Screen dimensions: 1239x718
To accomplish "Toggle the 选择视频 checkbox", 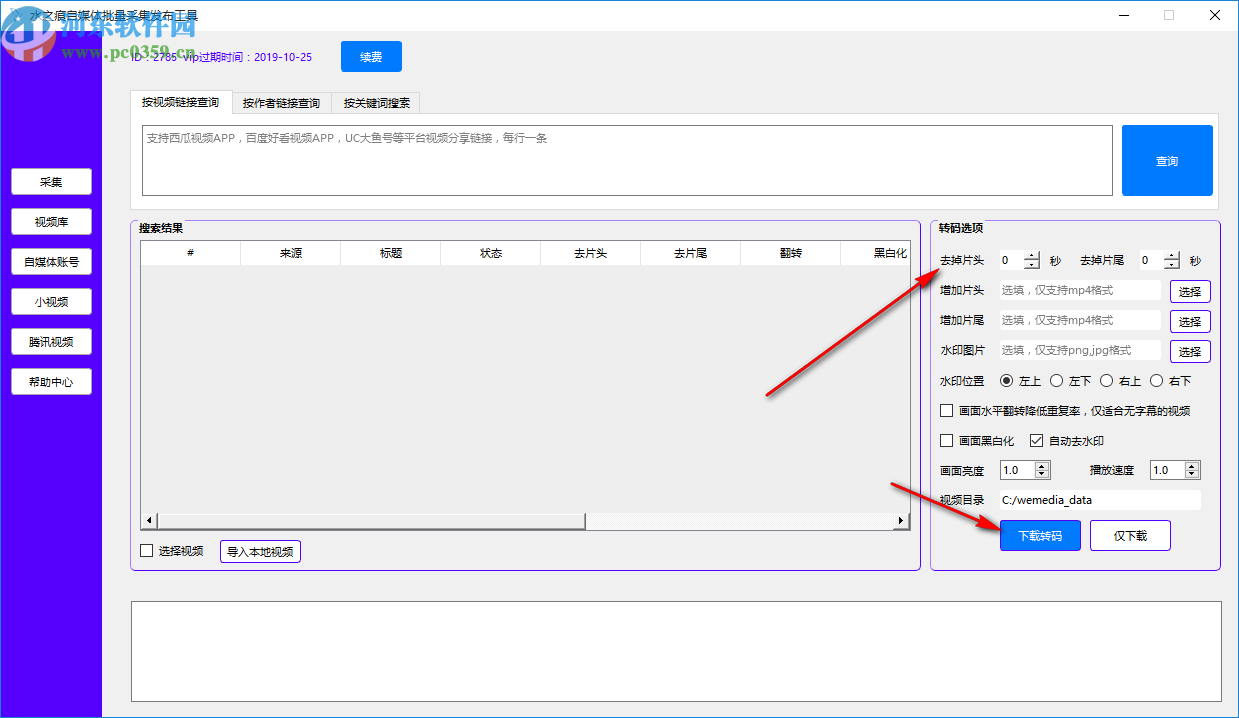I will tap(147, 550).
